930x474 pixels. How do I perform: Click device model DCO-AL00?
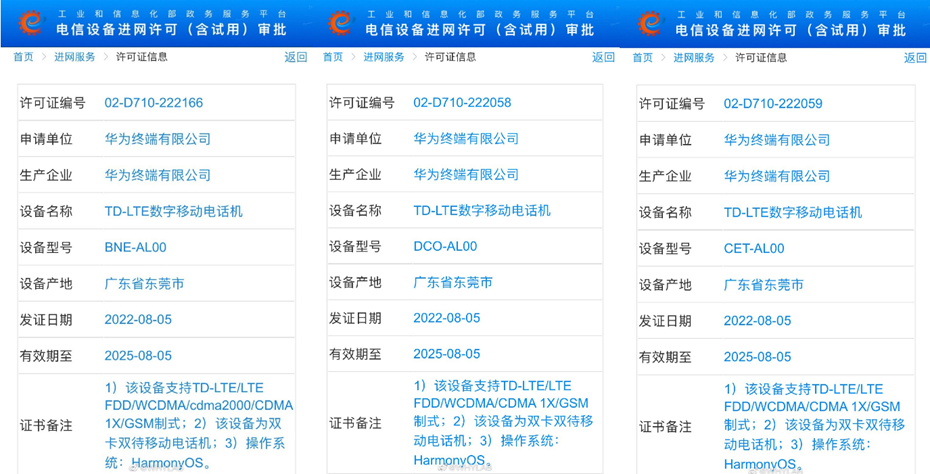(x=445, y=246)
